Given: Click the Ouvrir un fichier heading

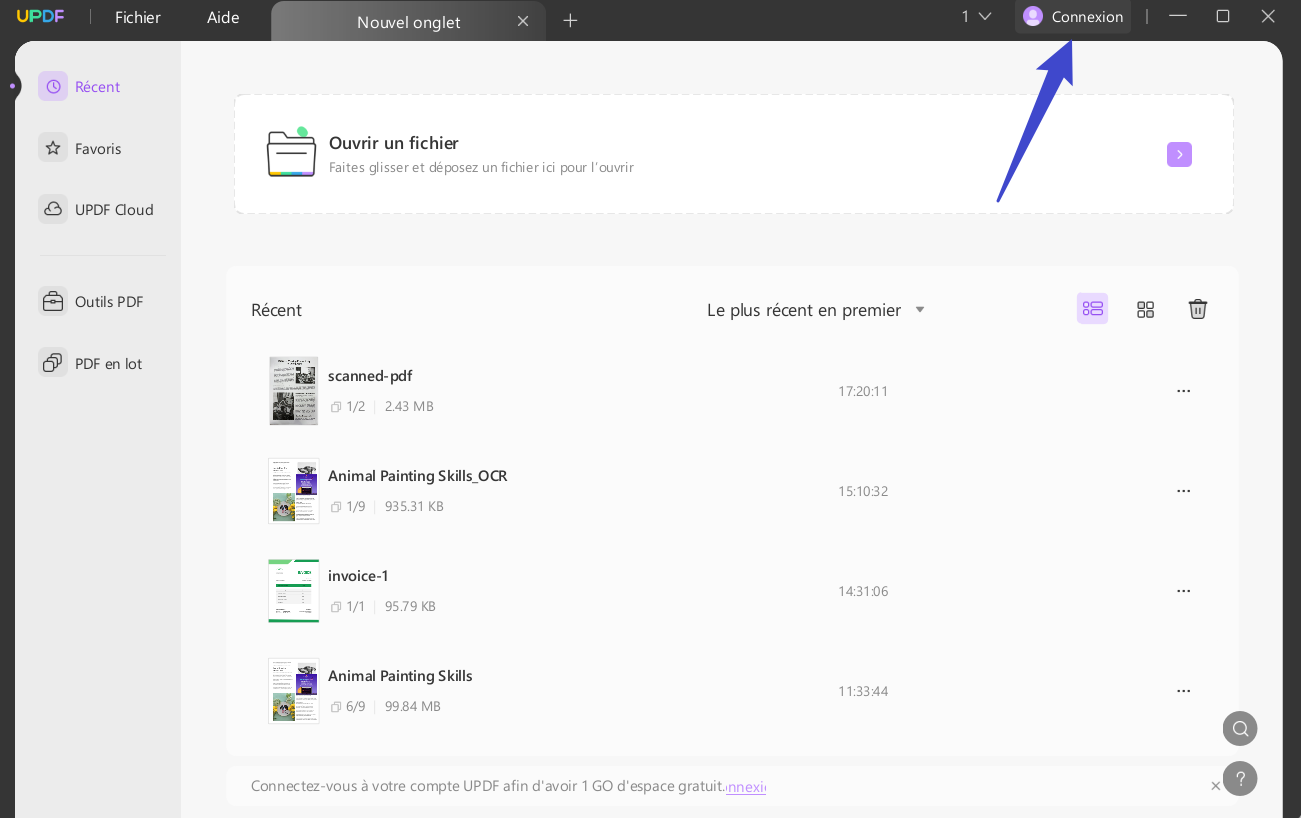Looking at the screenshot, I should (394, 143).
